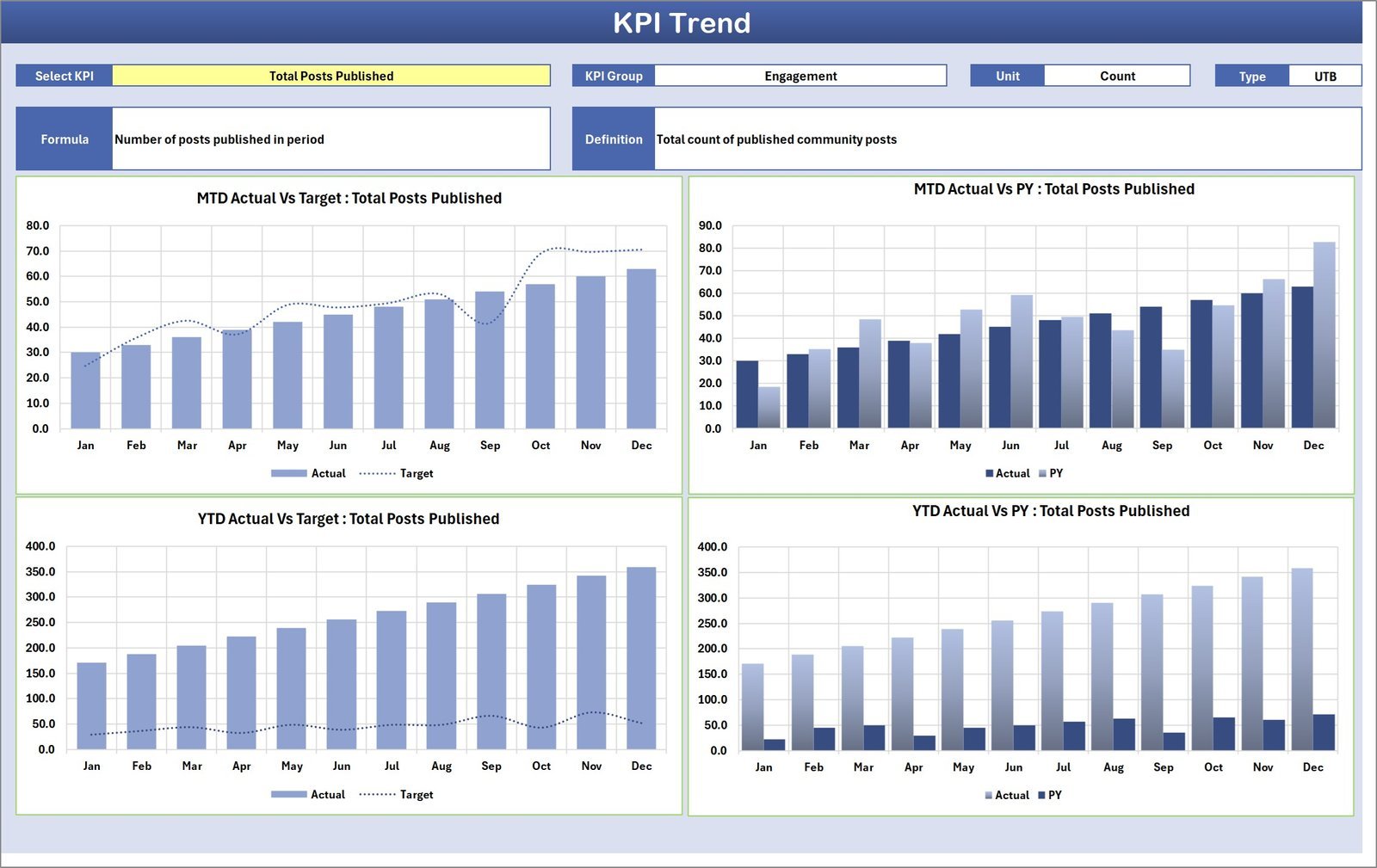Click the January Actual bar in MTD PY chart
1377x868 pixels.
747,394
